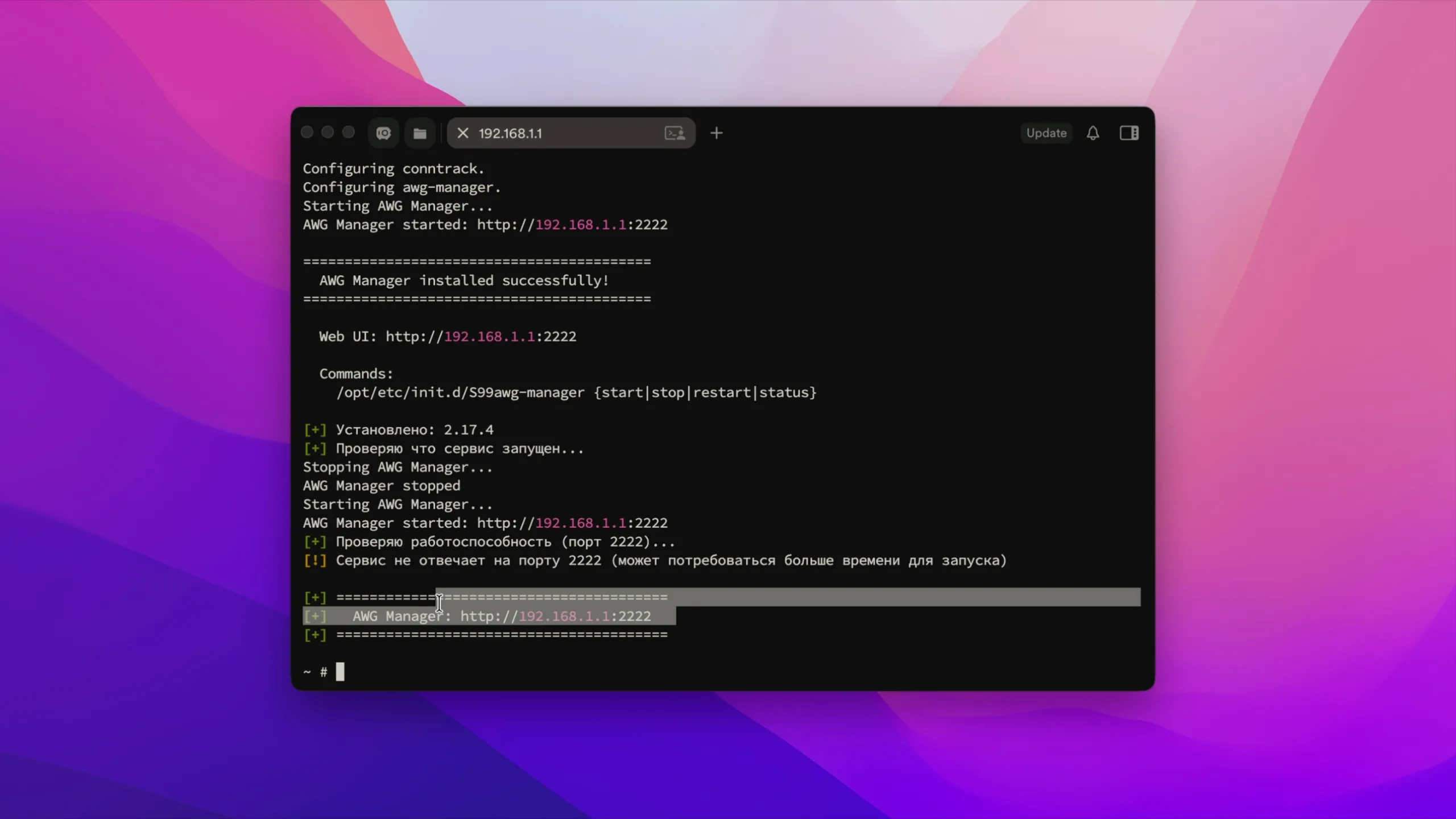Click the yellow minimize window button
Image resolution: width=1456 pixels, height=819 pixels.
[328, 133]
